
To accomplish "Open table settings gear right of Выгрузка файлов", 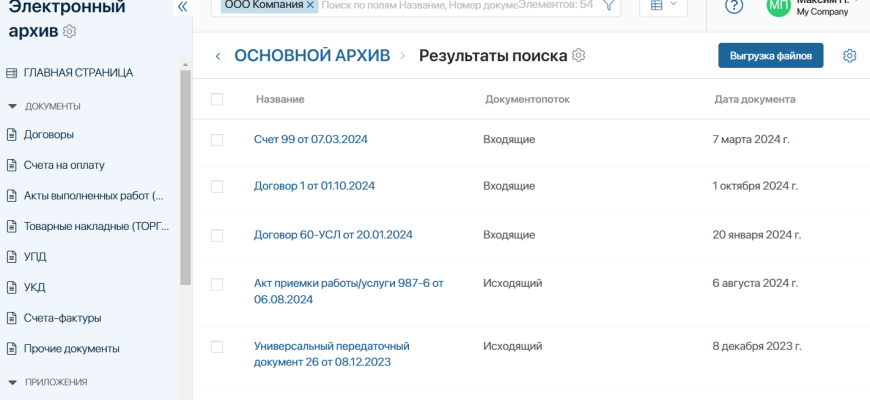I will click(849, 56).
